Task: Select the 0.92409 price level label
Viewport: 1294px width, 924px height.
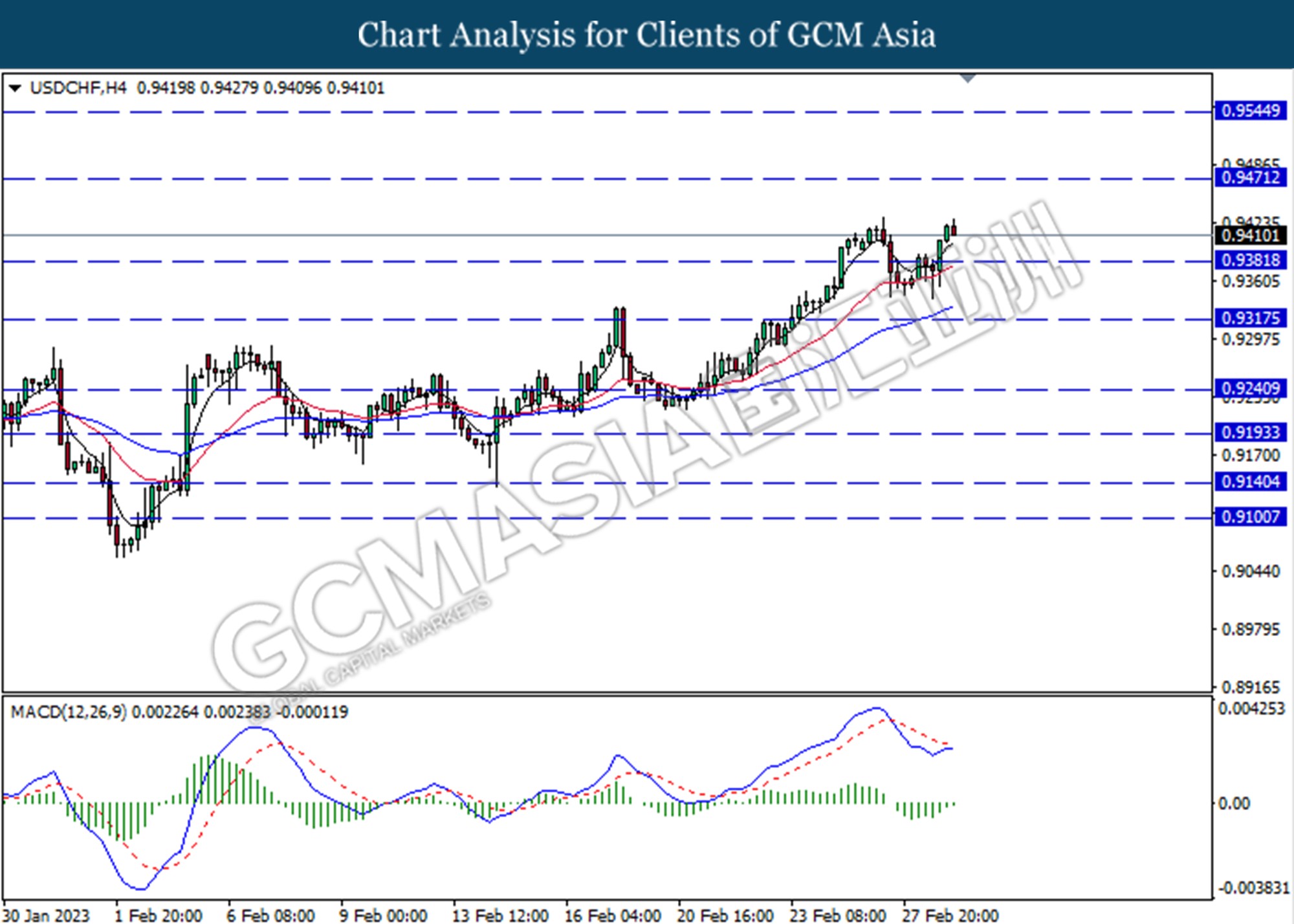Action: point(1250,388)
